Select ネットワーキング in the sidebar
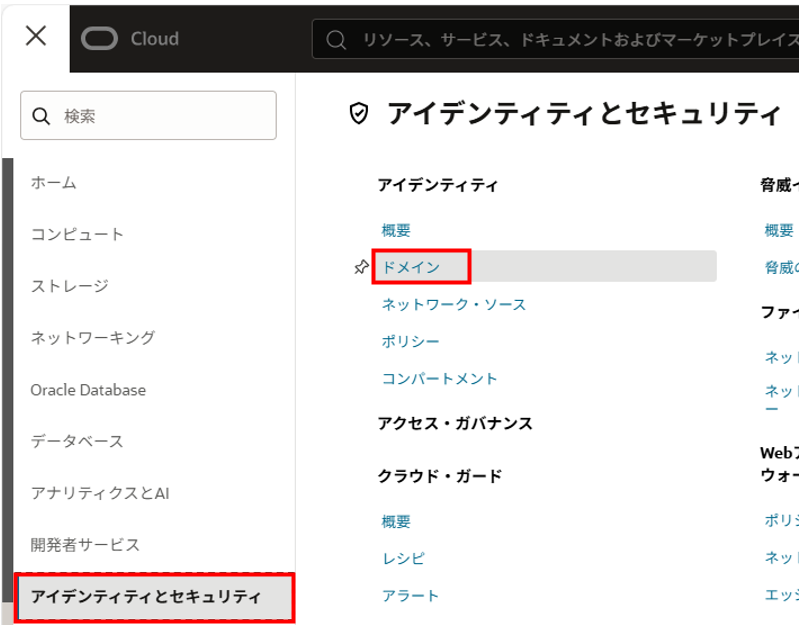The height and width of the screenshot is (625, 804). click(x=92, y=338)
